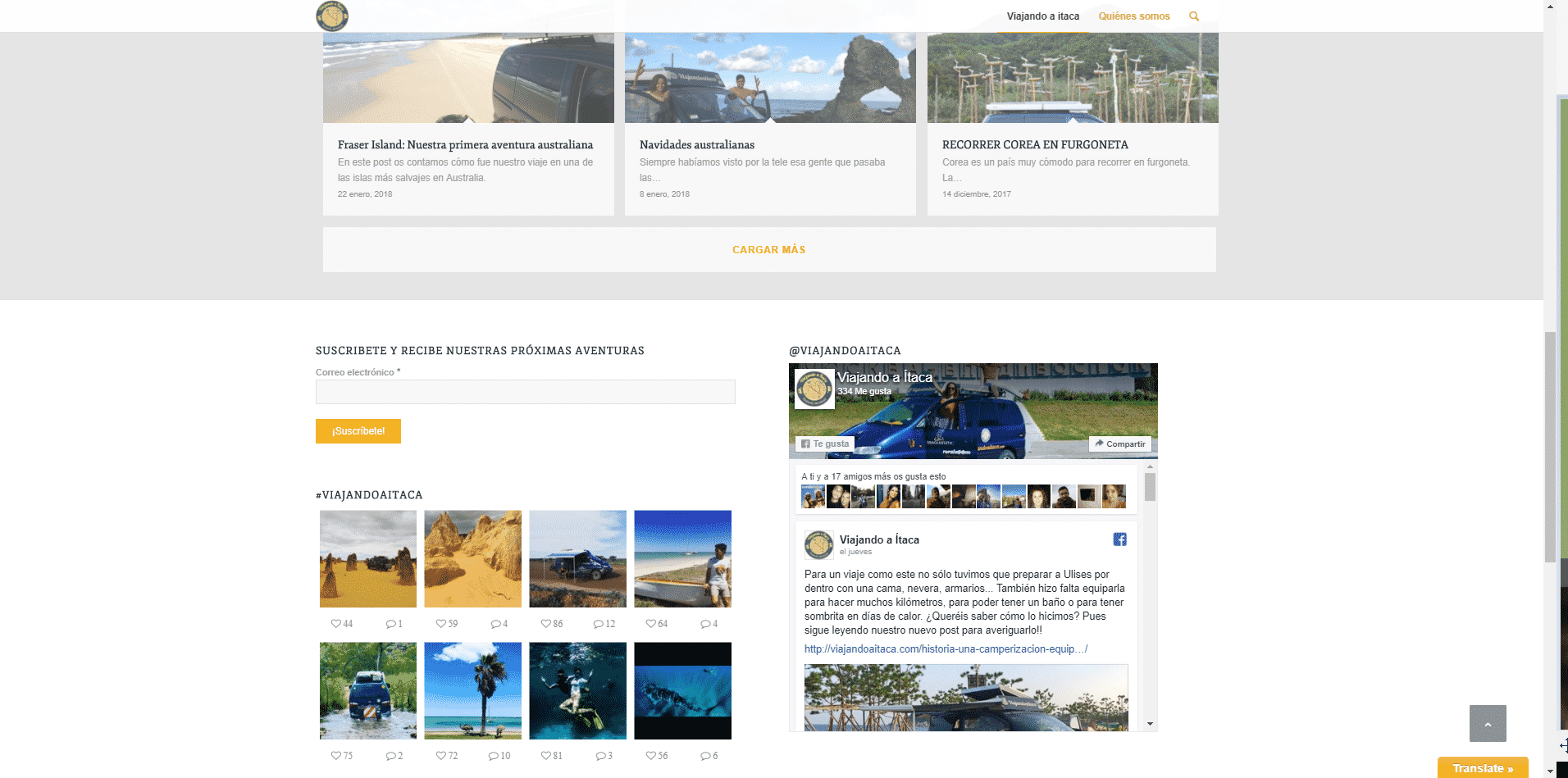Click the Compartir share button
Image resolution: width=1568 pixels, height=778 pixels.
[1119, 444]
